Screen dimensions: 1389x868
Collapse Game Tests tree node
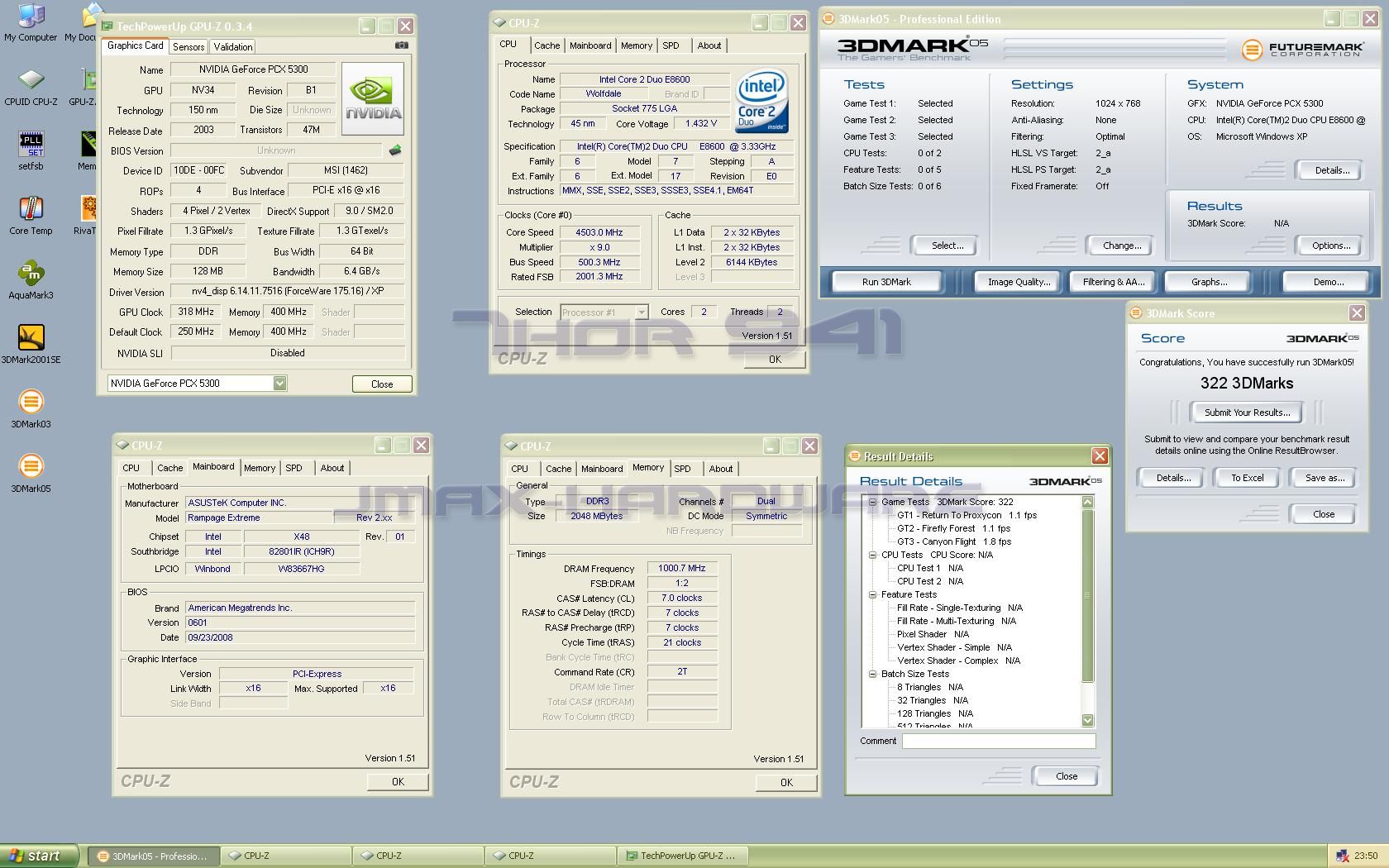872,502
